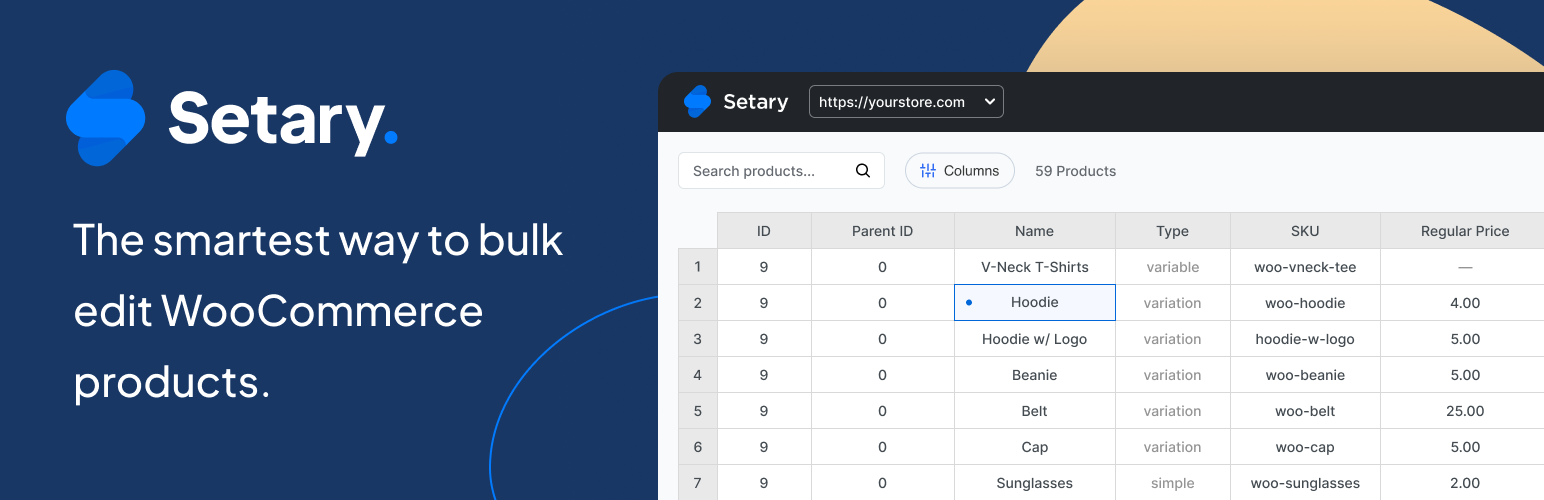Select the Cap name cell
Image resolution: width=1544 pixels, height=500 pixels.
(1034, 447)
